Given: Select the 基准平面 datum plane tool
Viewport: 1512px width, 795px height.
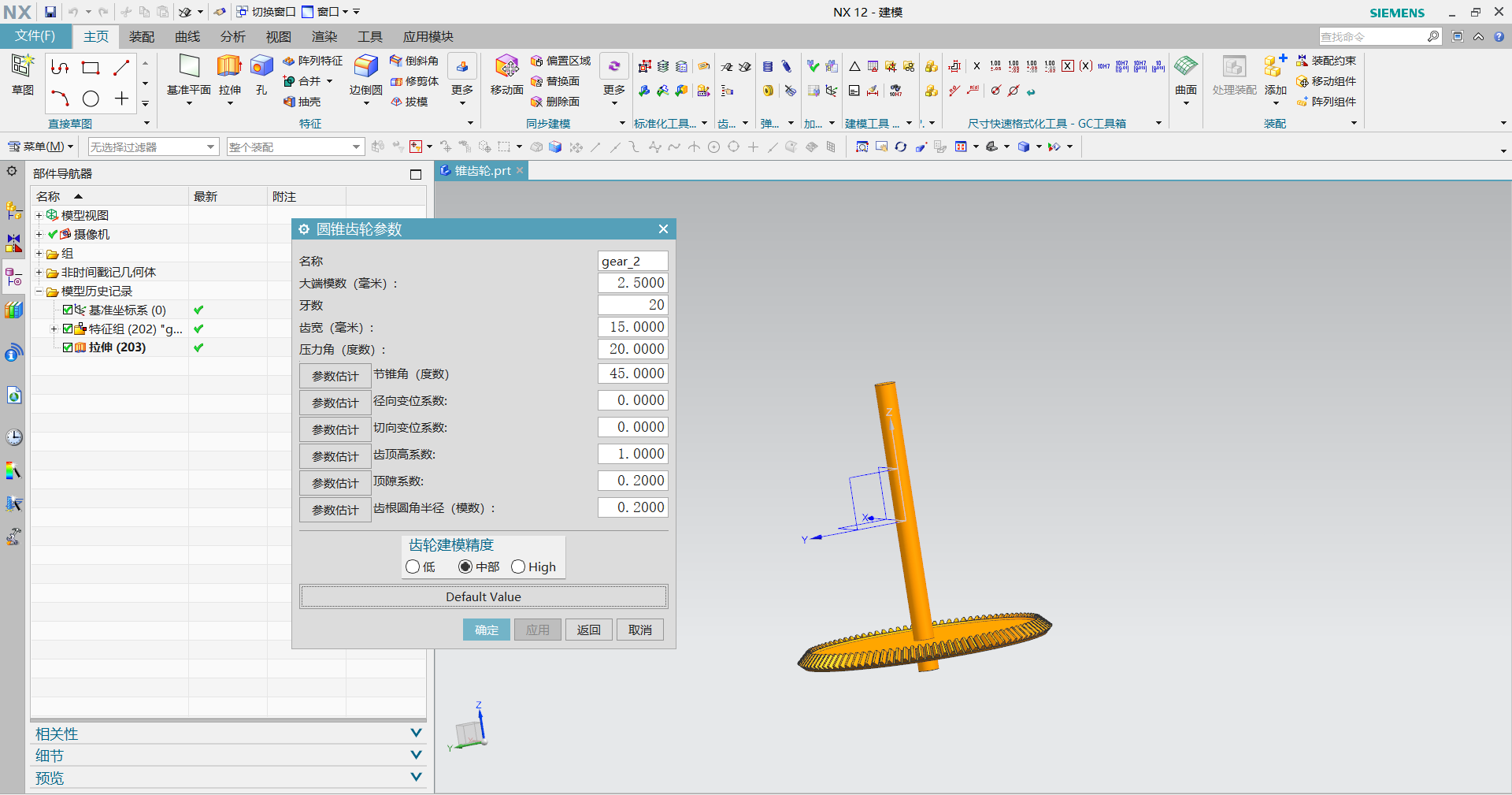Looking at the screenshot, I should [189, 76].
